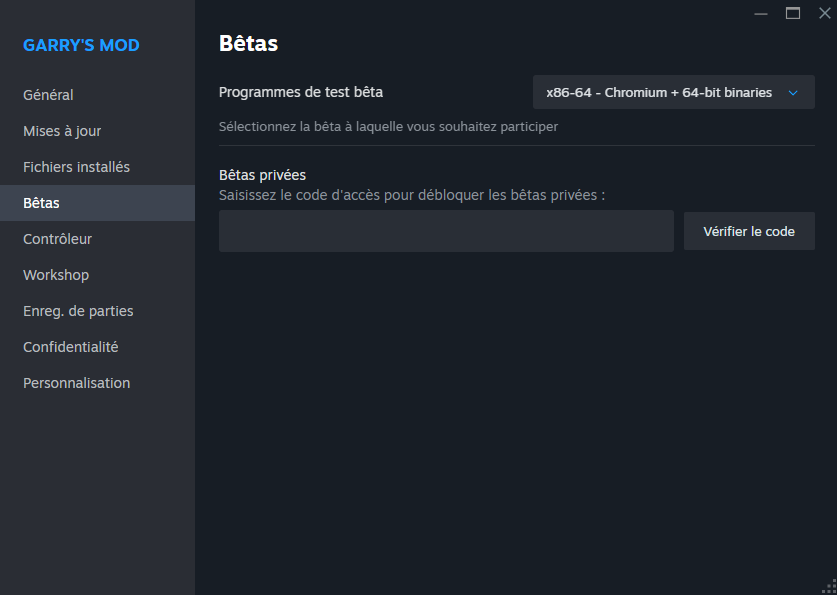This screenshot has height=595, width=837.
Task: Navigate to the Confidentialité section
Action: [70, 347]
